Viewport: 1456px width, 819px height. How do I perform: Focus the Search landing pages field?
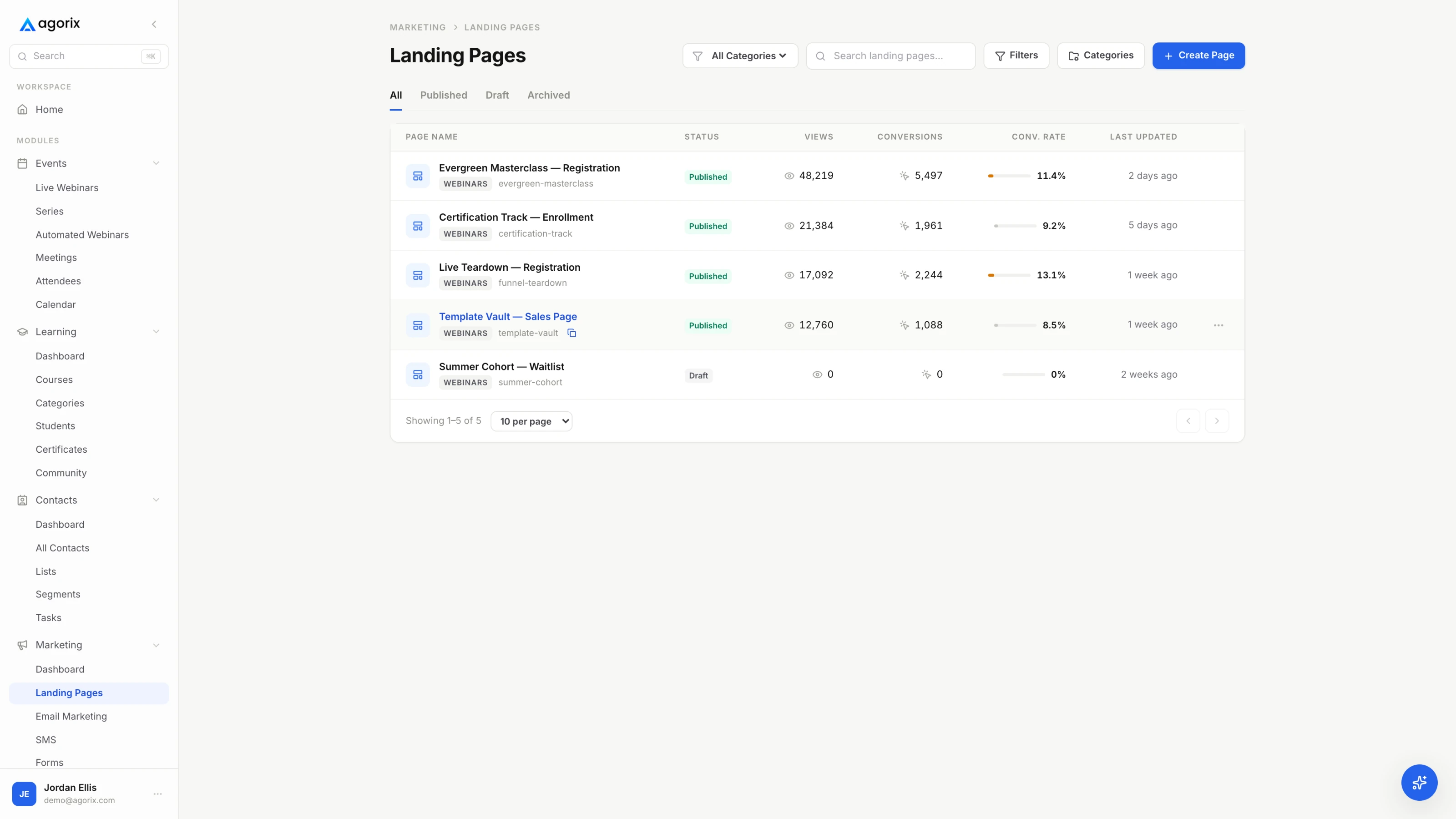[x=890, y=56]
